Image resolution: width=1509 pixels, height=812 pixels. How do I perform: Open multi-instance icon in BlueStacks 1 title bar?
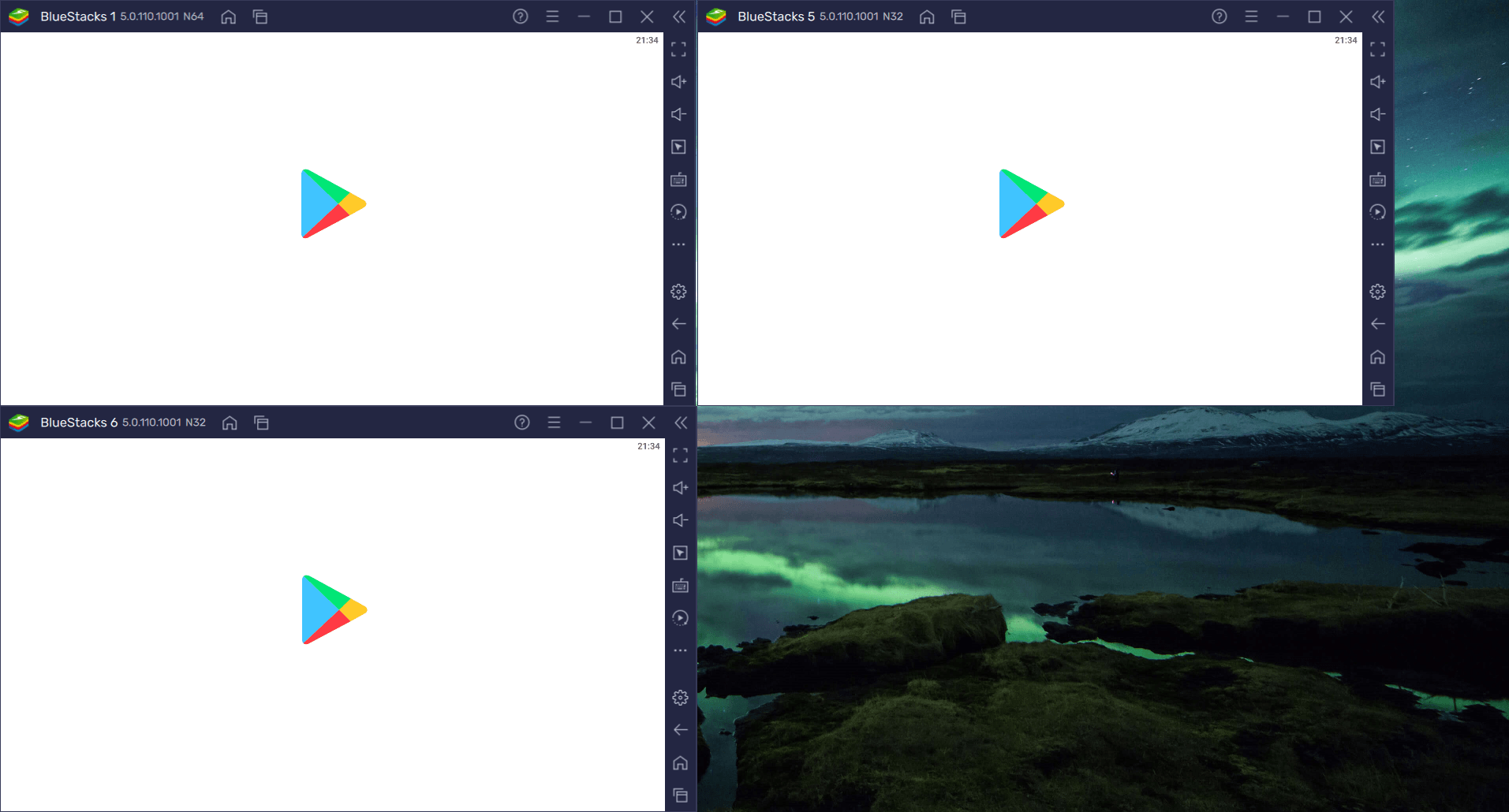(x=260, y=17)
